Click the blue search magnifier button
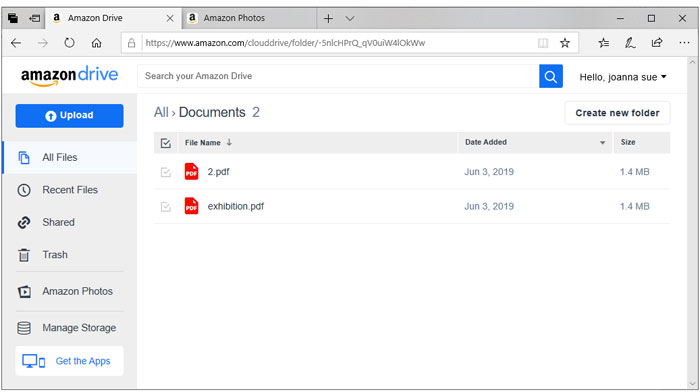Image resolution: width=700 pixels, height=392 pixels. (x=550, y=76)
